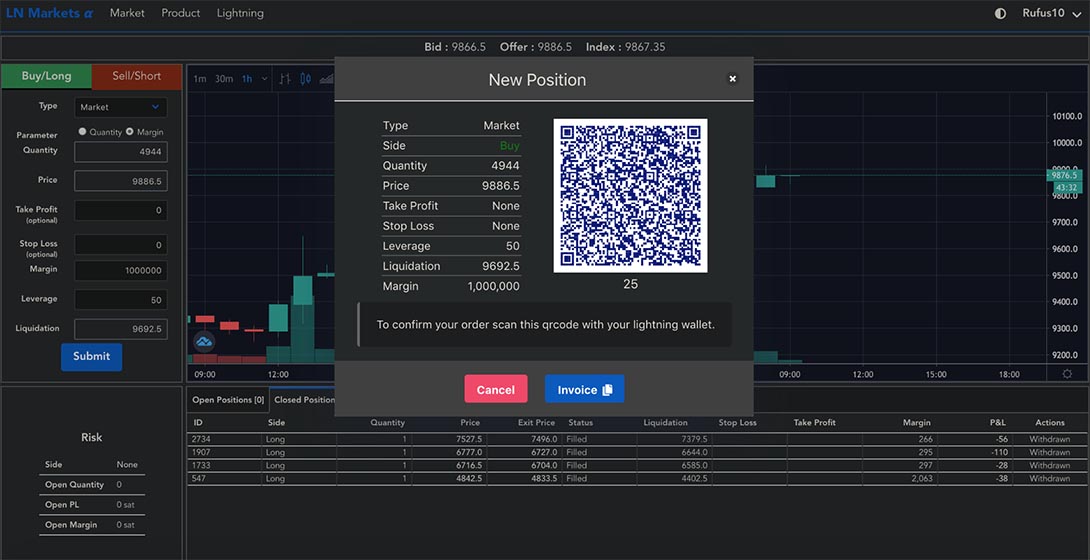
Task: Click the chart watermark logo icon
Action: tap(204, 342)
